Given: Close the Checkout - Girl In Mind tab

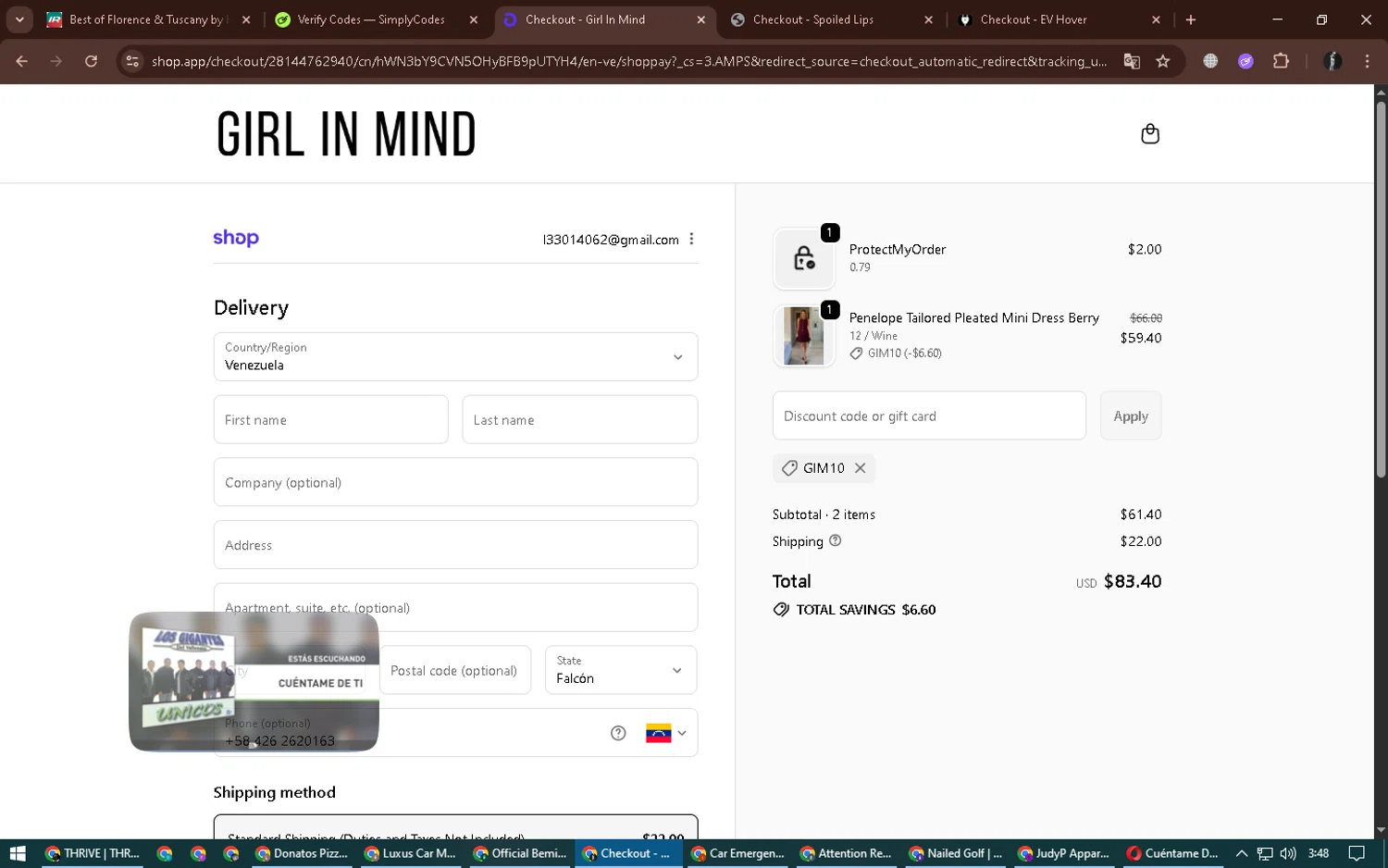Looking at the screenshot, I should (x=700, y=19).
